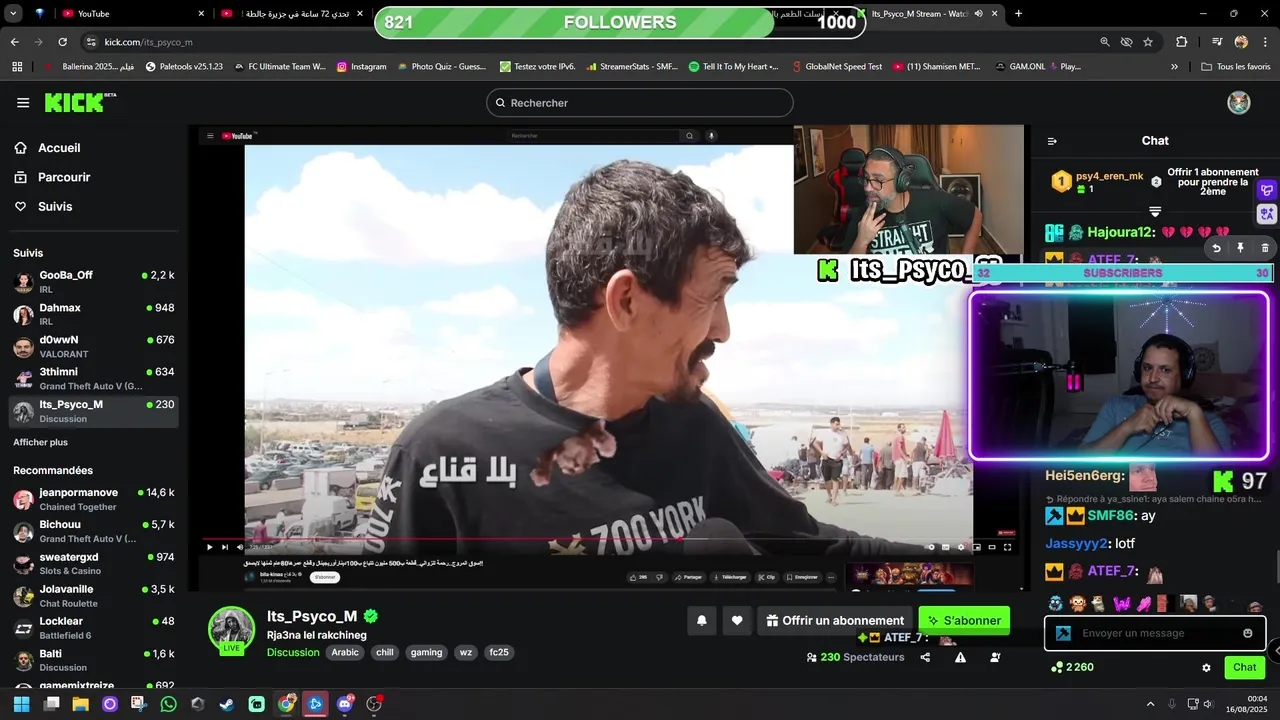Open the fc25 tag

click(x=498, y=652)
